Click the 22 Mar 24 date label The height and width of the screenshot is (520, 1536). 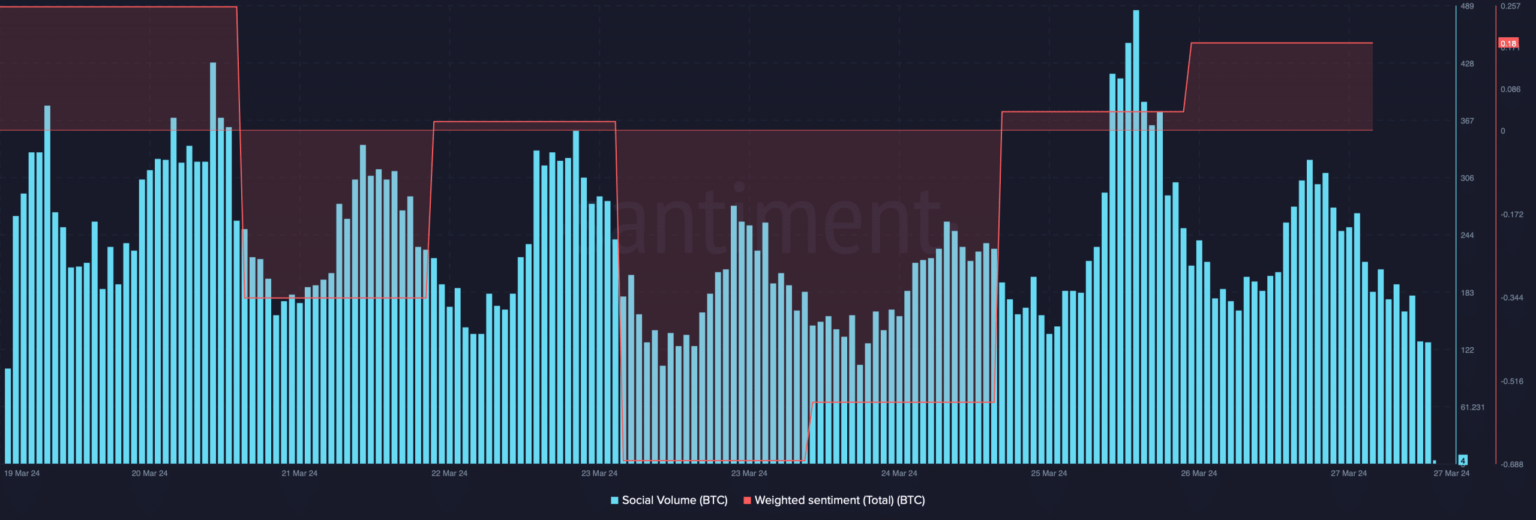pyautogui.click(x=449, y=473)
